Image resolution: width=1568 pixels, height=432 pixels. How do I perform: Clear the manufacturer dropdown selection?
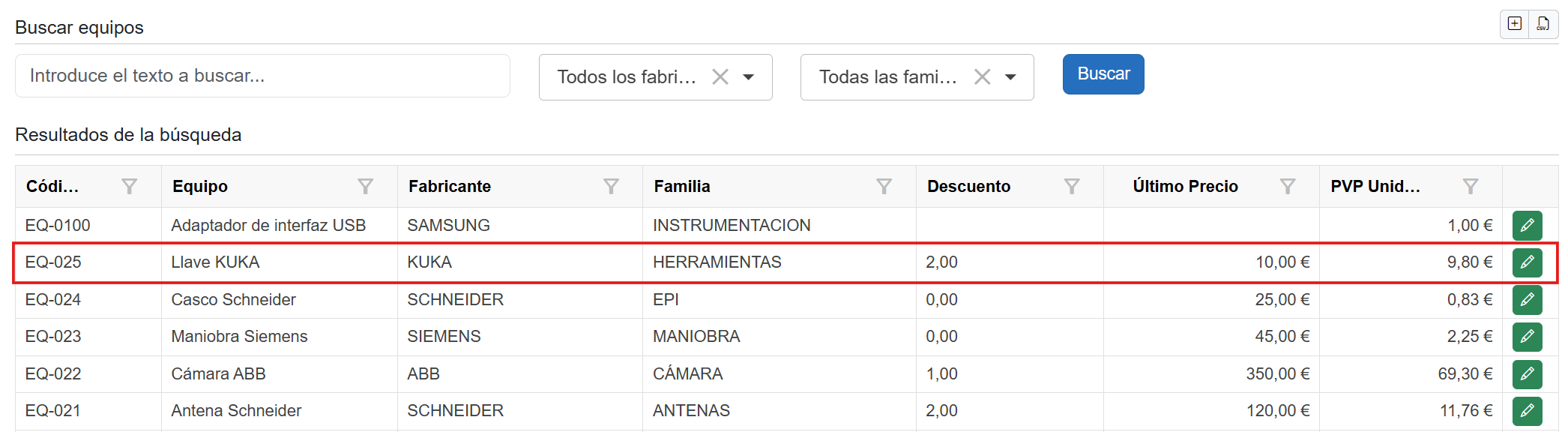720,76
